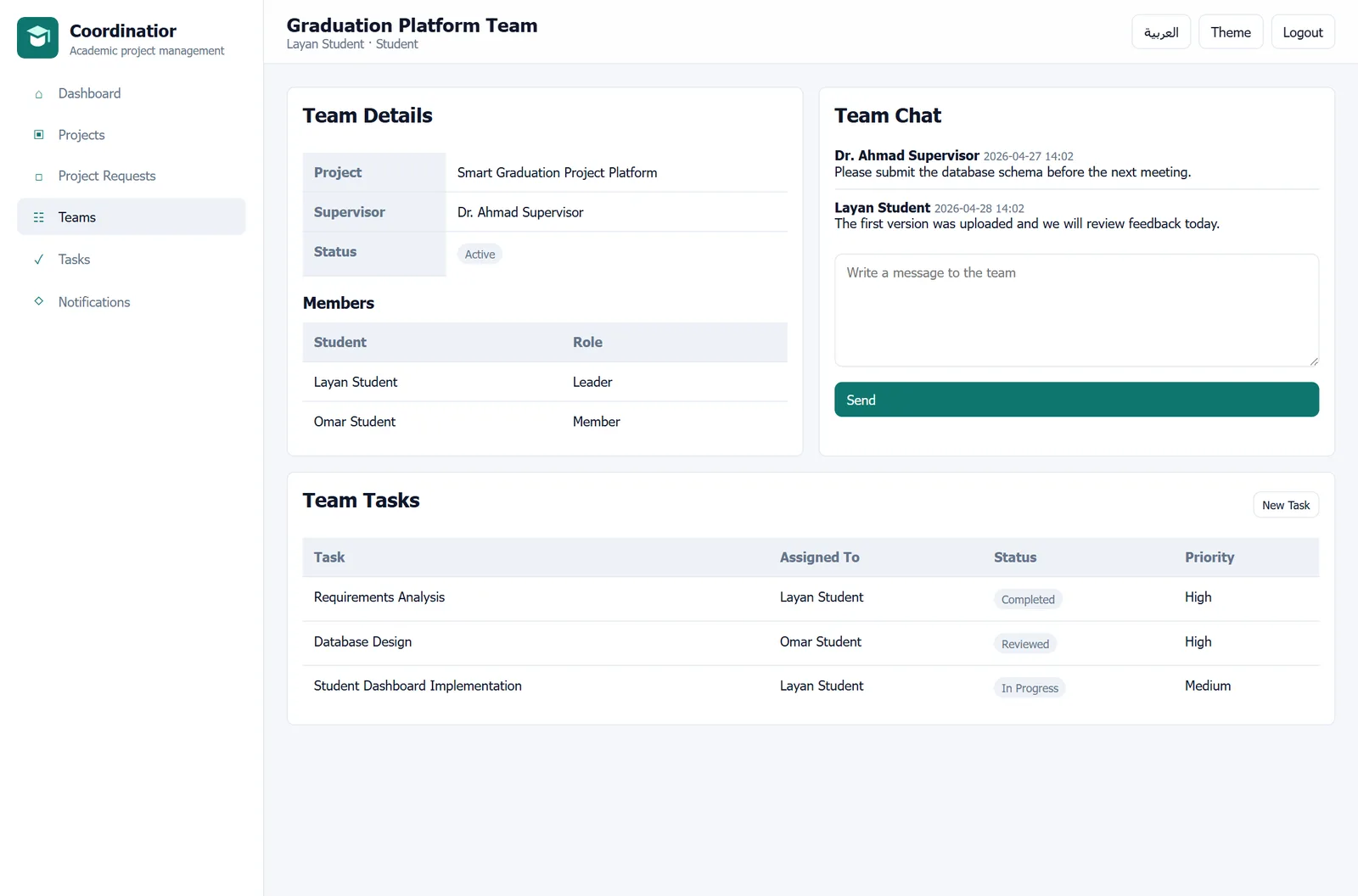Screen dimensions: 1358x896
Task: Click Layan Student in Members table
Action: tap(356, 382)
